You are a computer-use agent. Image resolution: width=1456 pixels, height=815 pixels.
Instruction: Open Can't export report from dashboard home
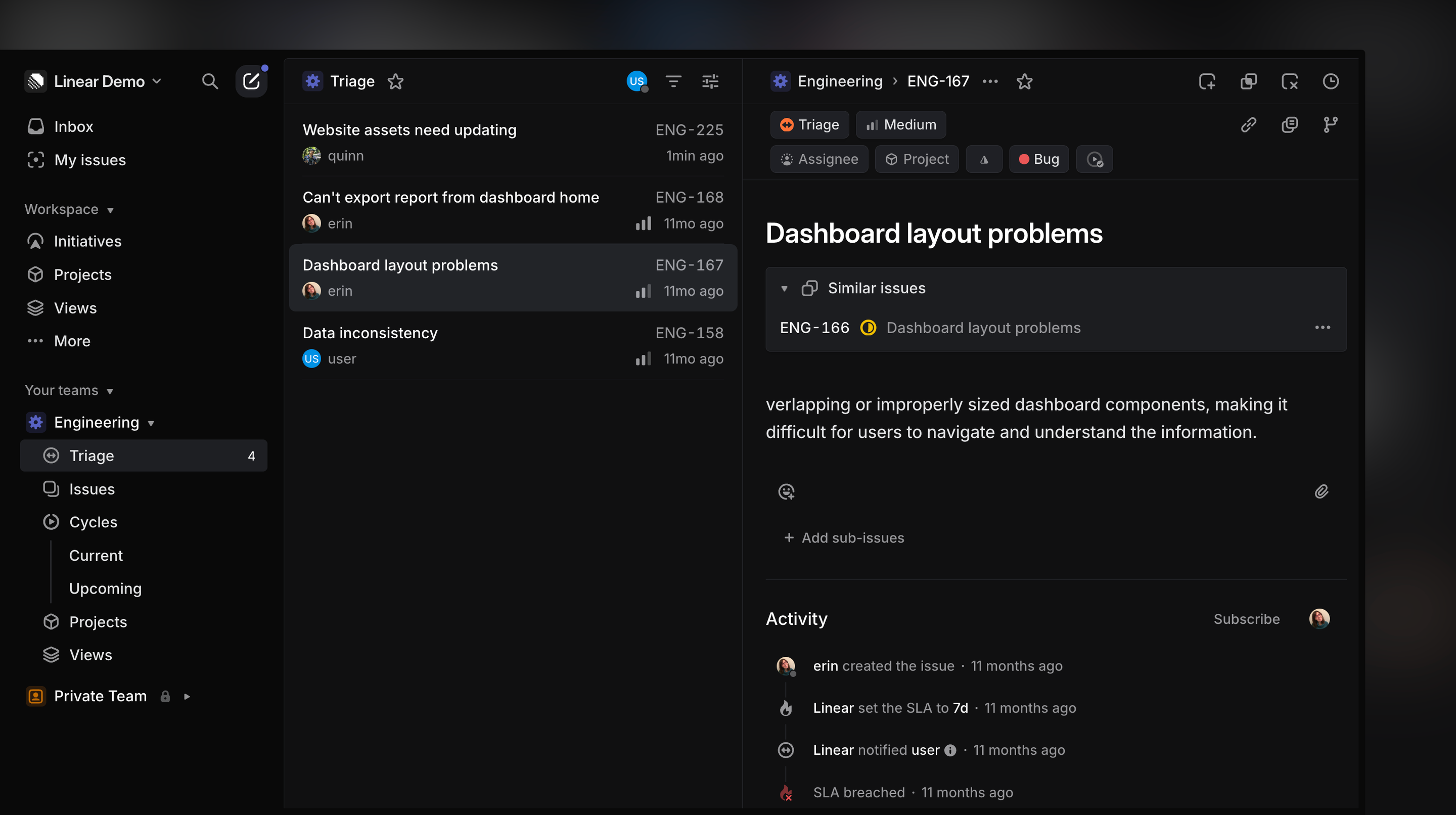513,210
